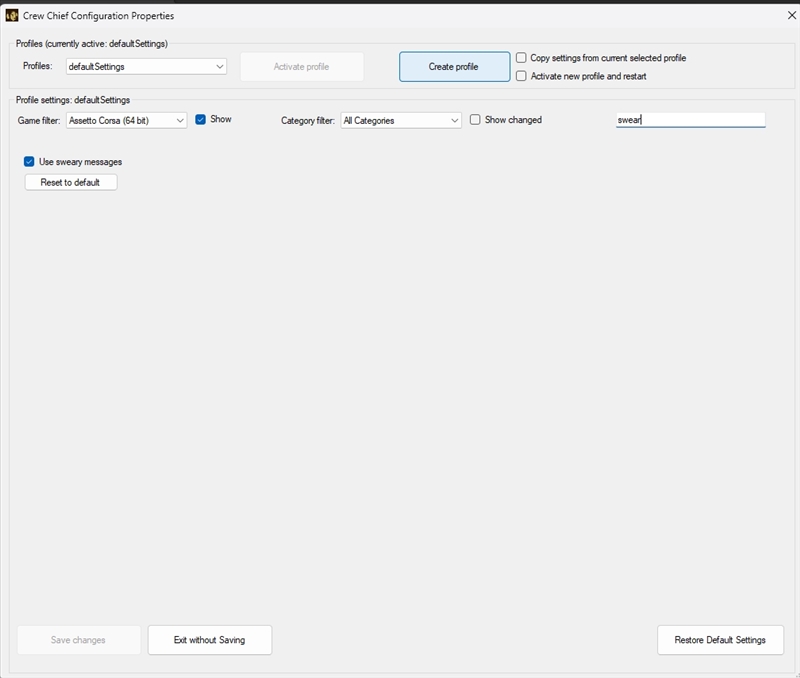Screen dimensions: 800x678
Task: Close the Configuration Properties window
Action: click(x=791, y=15)
